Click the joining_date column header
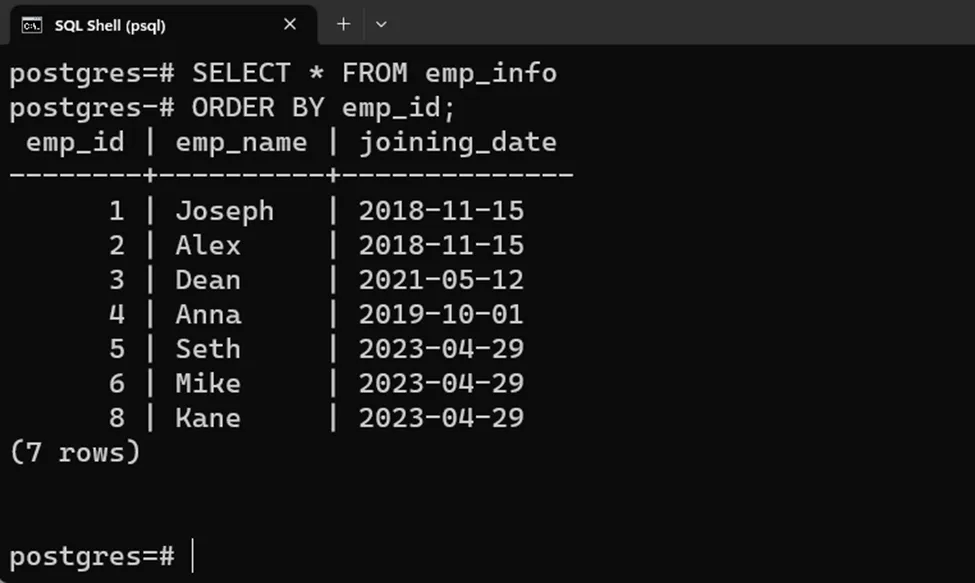The width and height of the screenshot is (975, 583). coord(457,142)
